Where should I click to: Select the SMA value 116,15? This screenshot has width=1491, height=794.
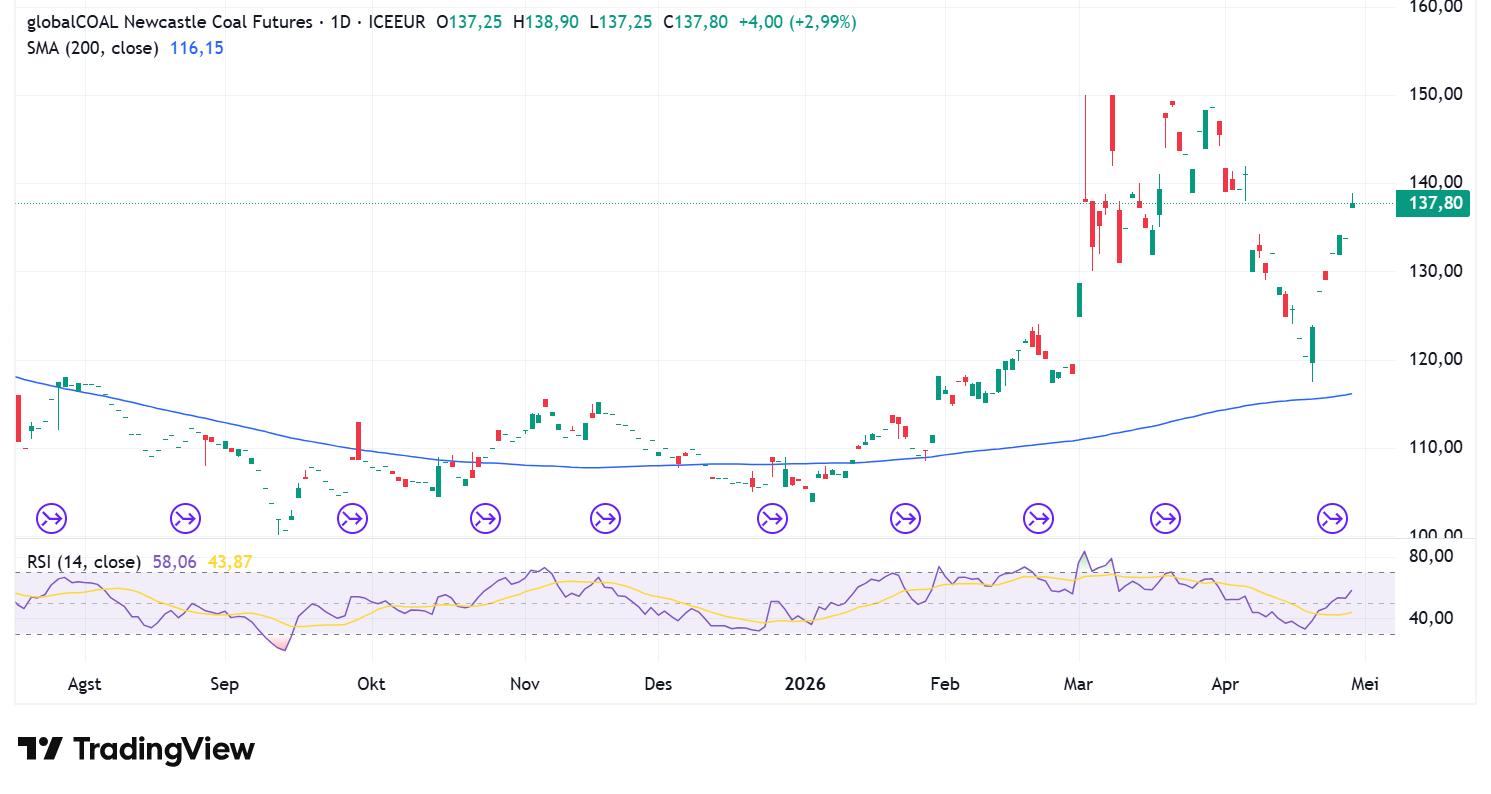pyautogui.click(x=195, y=48)
